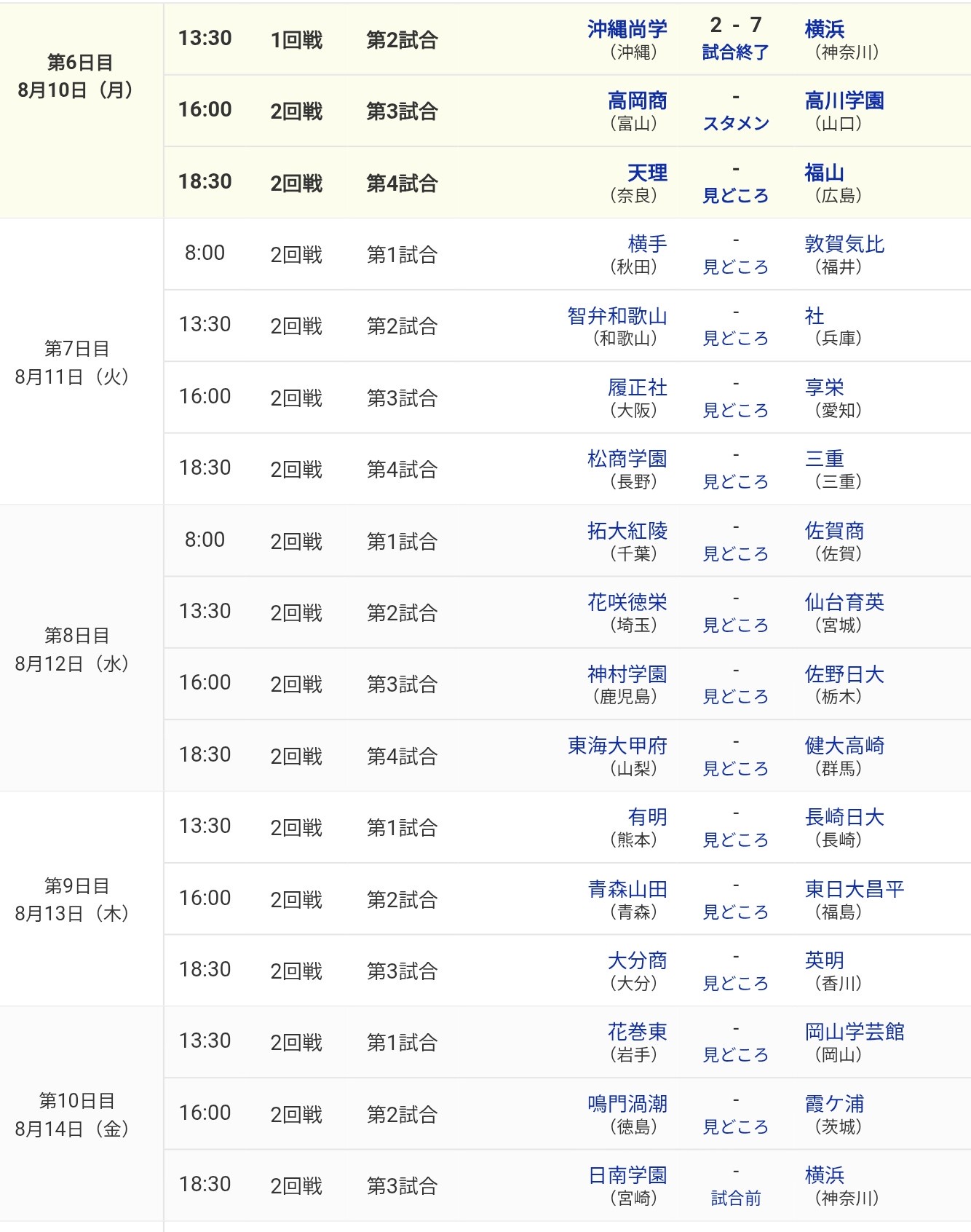Viewport: 971px width, 1232px height.
Task: Open 横浜 link in 8月10日 13:30 game
Action: 825,29
